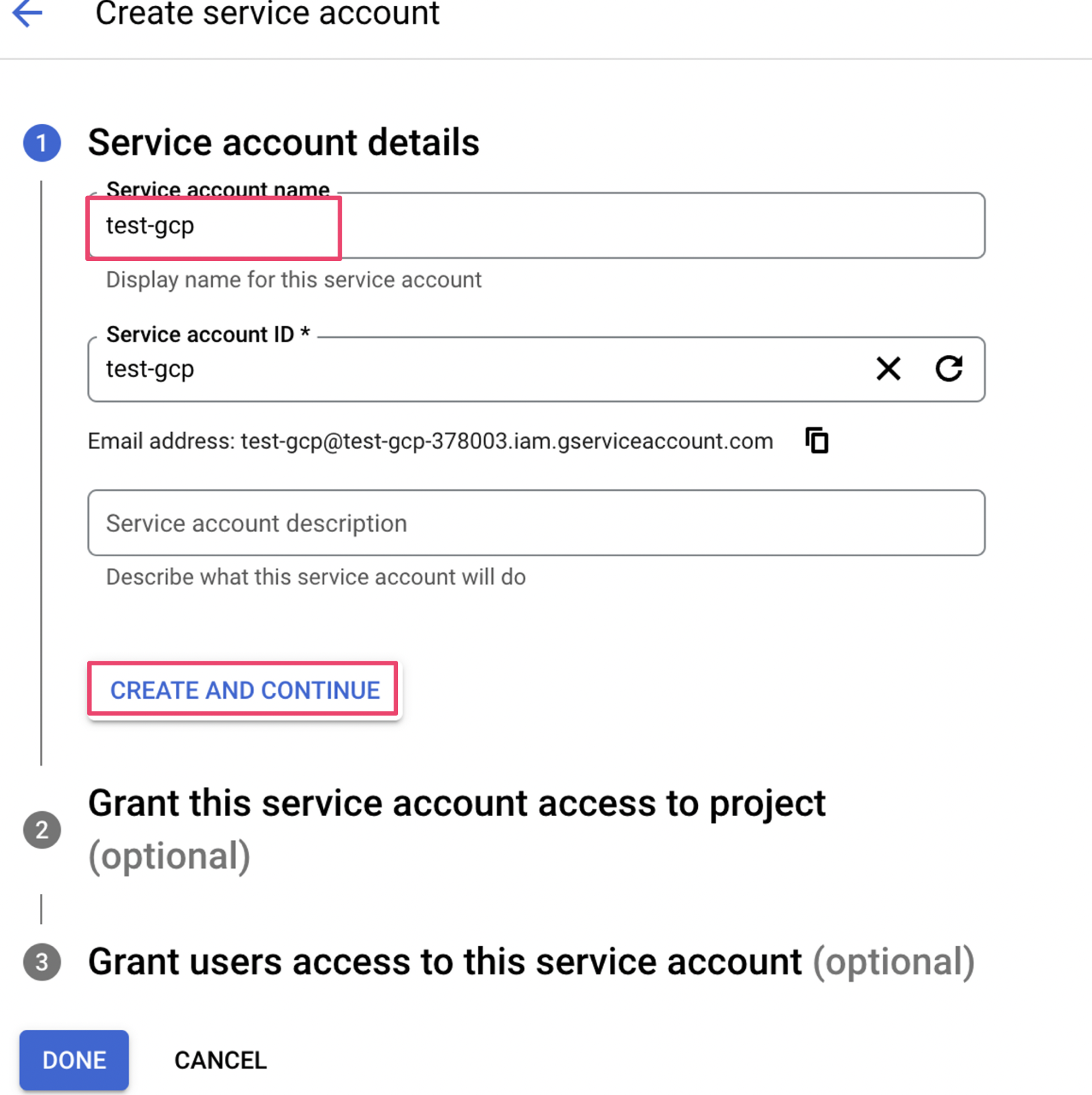This screenshot has height=1095, width=1092.
Task: Select the step 1 number circle
Action: coord(42,143)
